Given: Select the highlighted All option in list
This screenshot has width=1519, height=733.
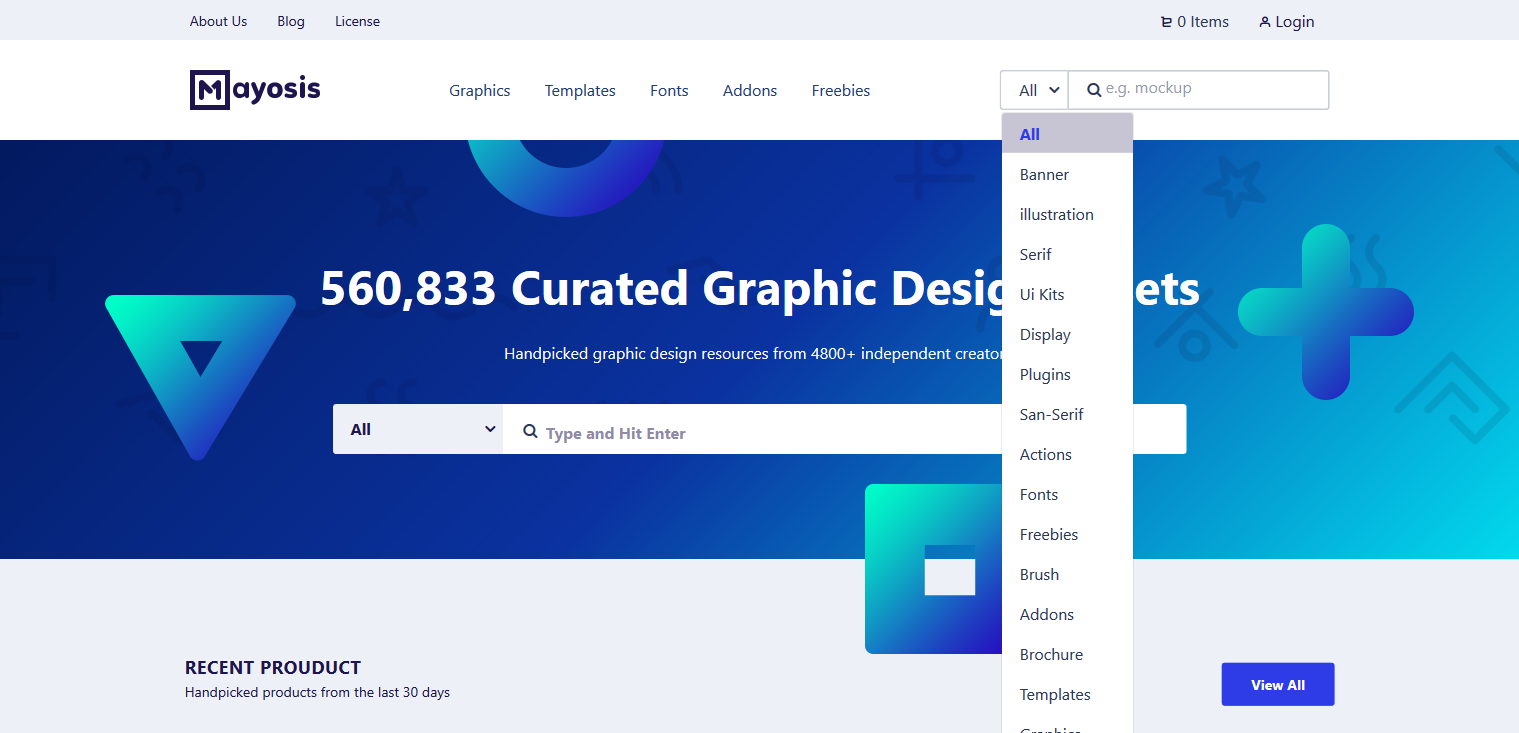Looking at the screenshot, I should coord(1067,134).
